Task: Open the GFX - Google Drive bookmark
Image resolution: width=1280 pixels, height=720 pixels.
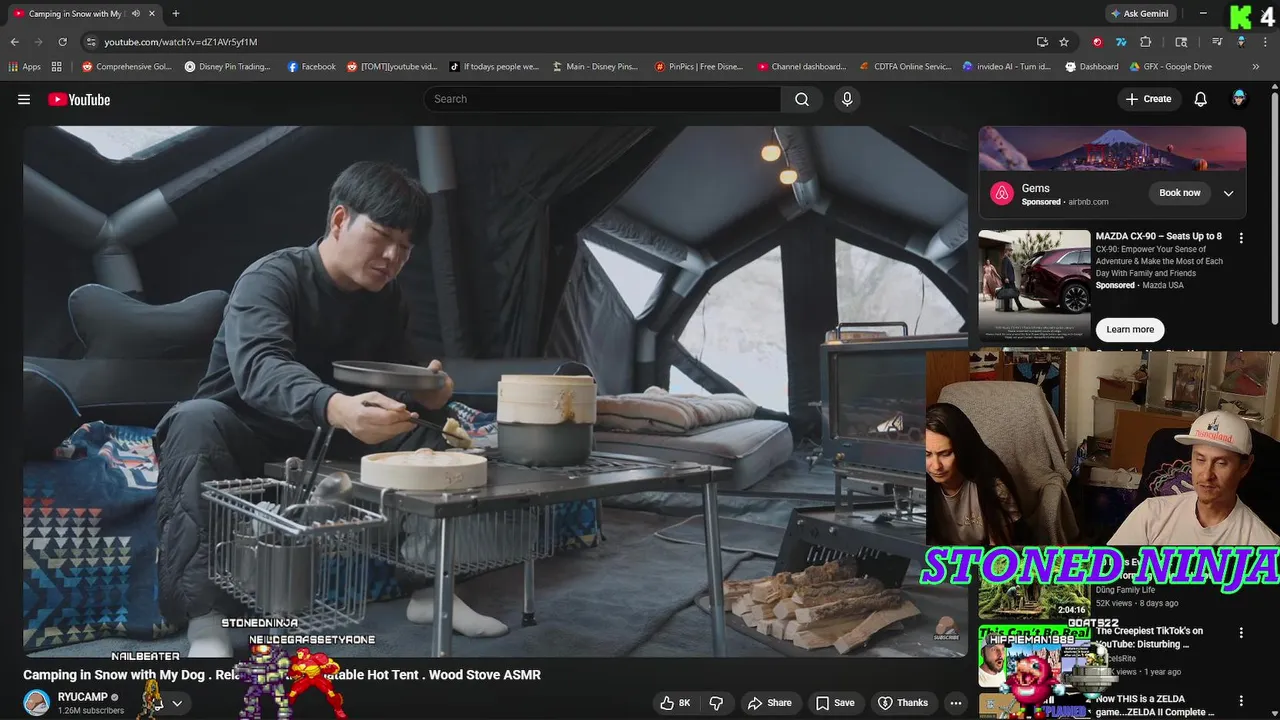Action: click(1171, 67)
